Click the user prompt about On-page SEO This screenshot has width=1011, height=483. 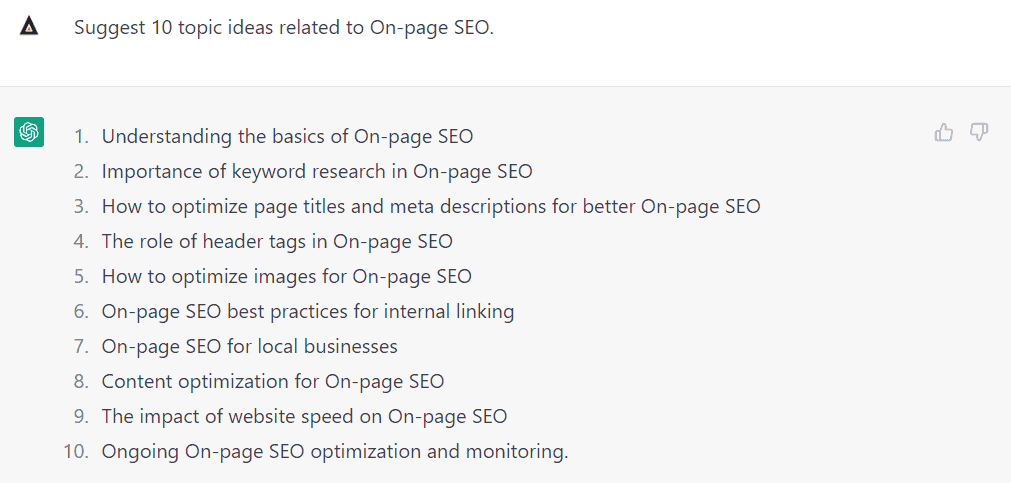(x=284, y=28)
